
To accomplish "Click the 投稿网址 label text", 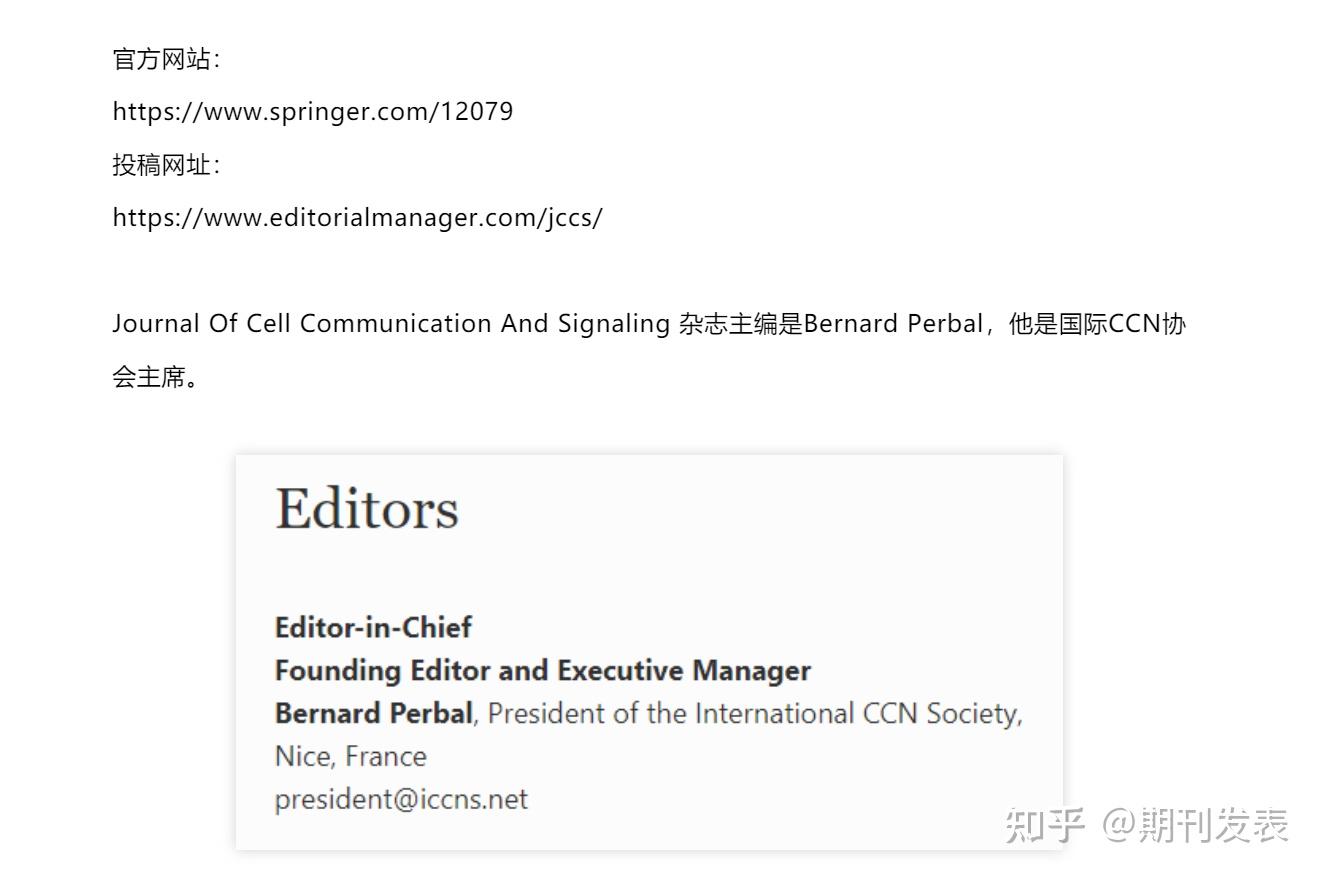I will 166,165.
